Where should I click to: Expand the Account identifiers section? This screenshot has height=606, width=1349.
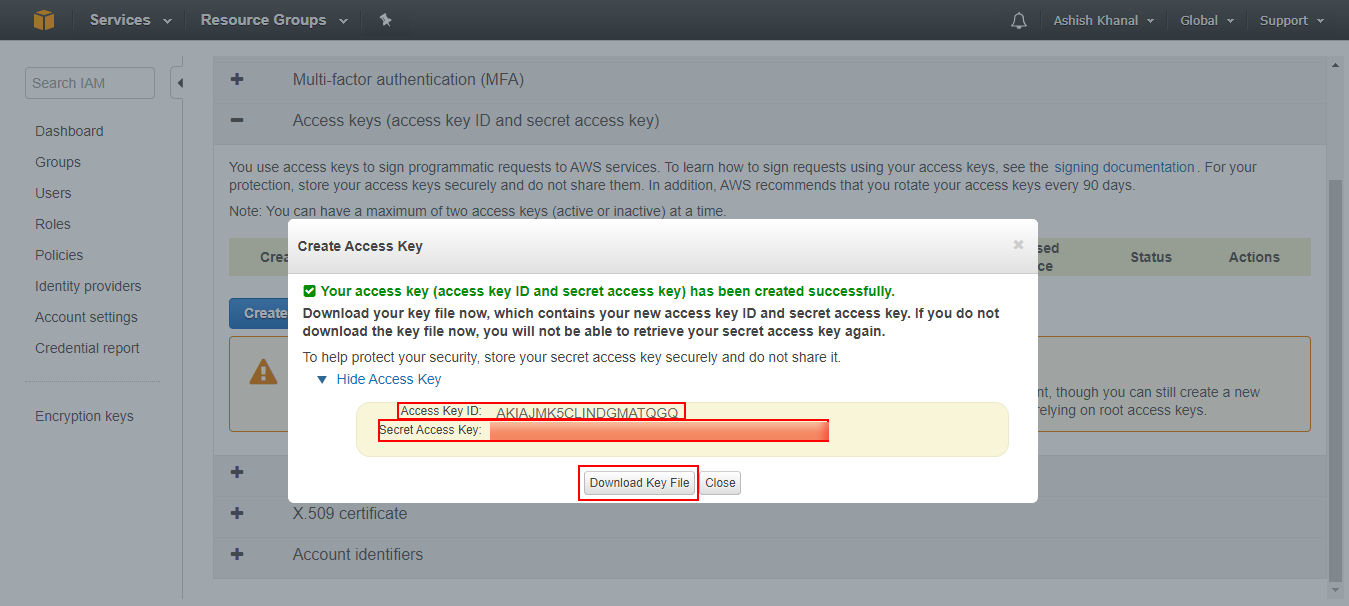pos(237,554)
